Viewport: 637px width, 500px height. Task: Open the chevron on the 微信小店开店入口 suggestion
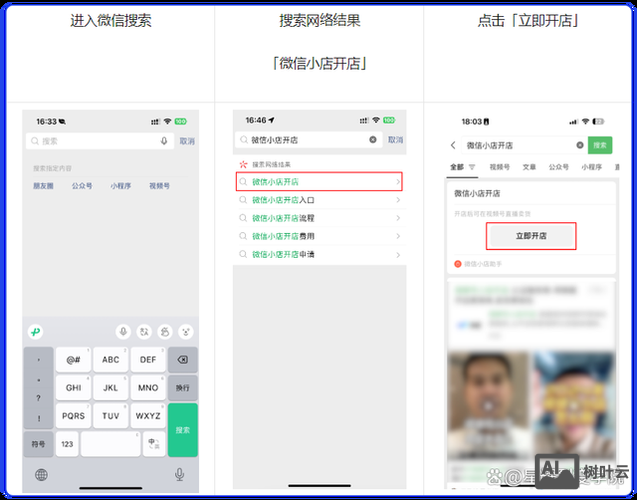pyautogui.click(x=398, y=200)
